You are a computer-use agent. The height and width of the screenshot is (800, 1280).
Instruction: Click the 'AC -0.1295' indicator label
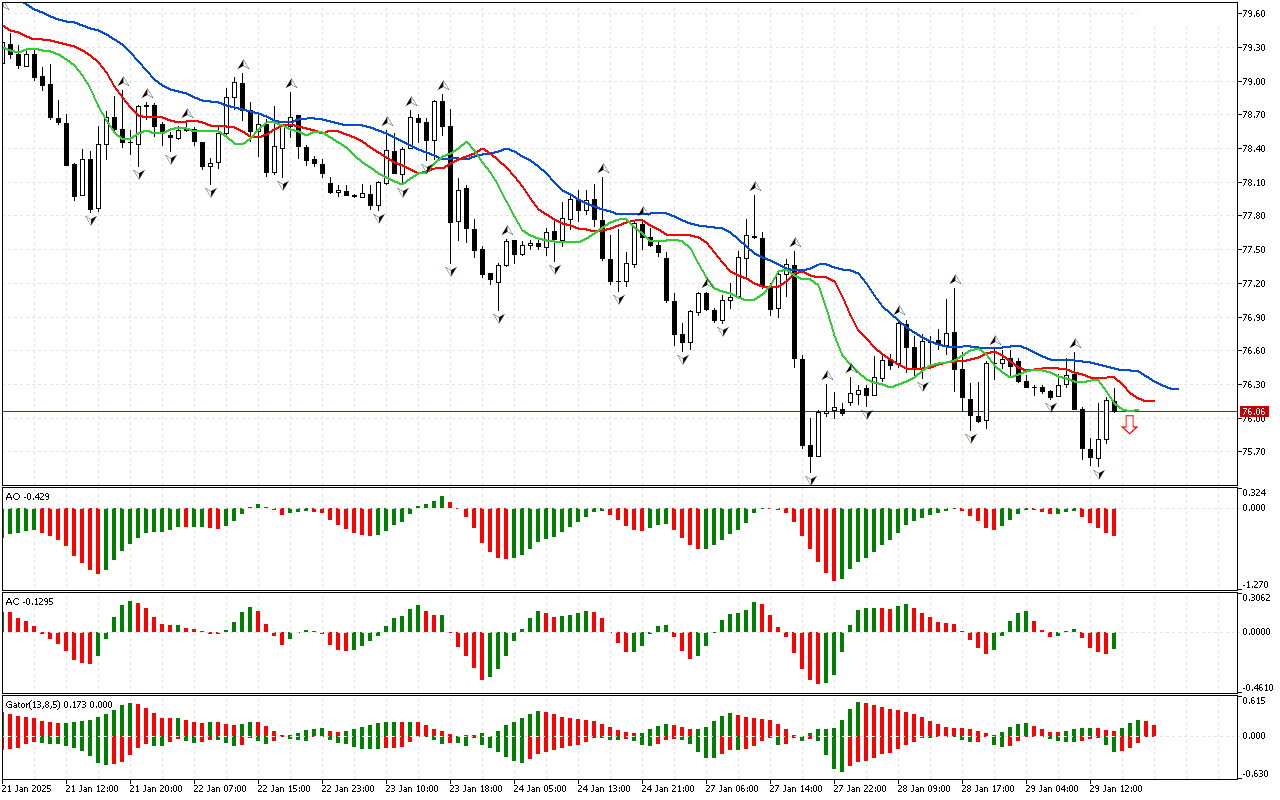[30, 602]
